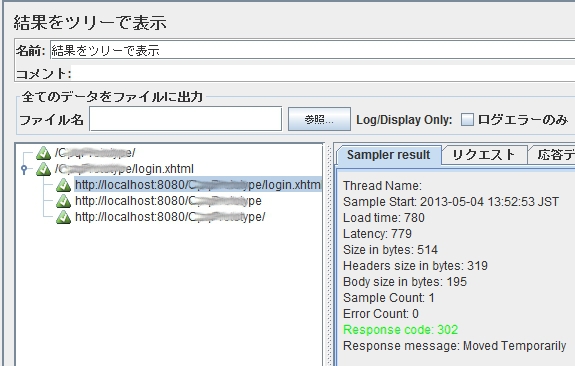Enable the ログ/エラーのみ checkbox
Image resolution: width=575 pixels, height=366 pixels.
(x=467, y=120)
